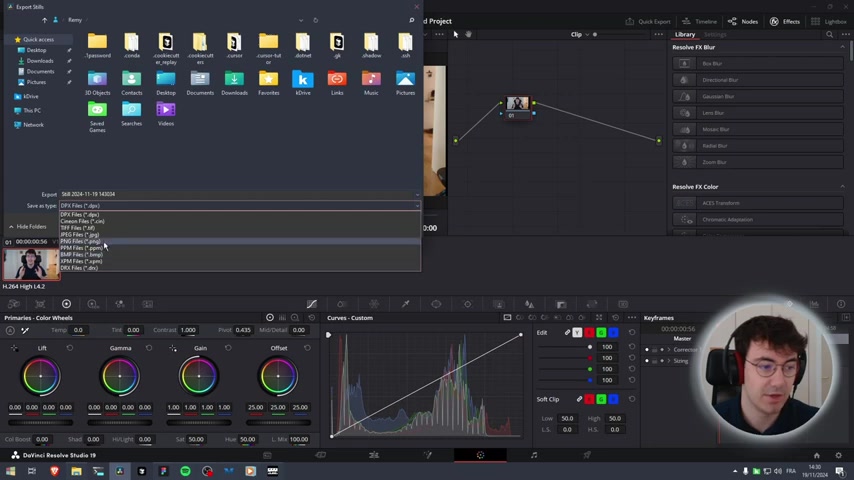854x480 pixels.
Task: Toggle Soft Clip green channel
Action: click(601, 399)
